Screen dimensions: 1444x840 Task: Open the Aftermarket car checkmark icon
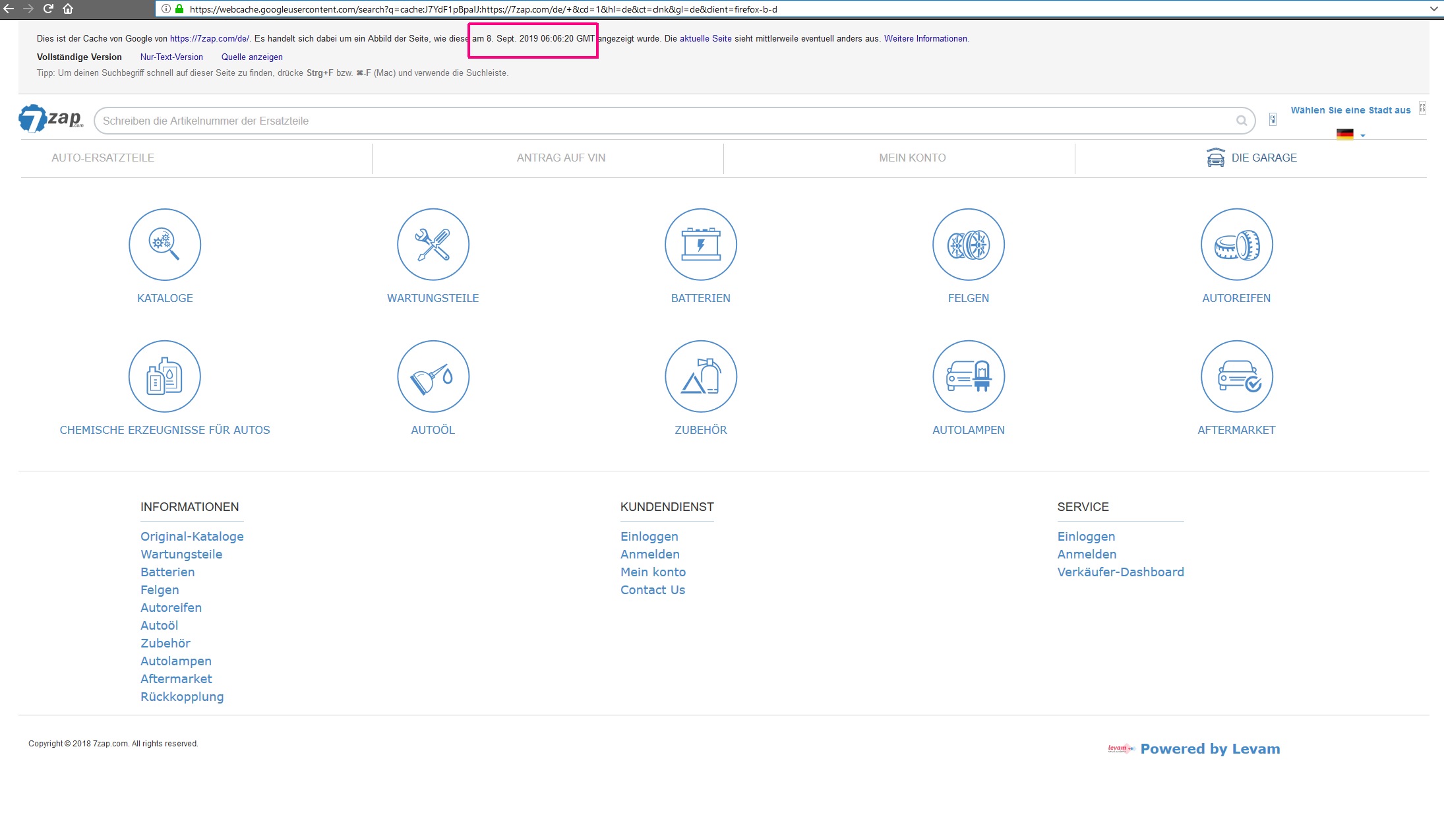tap(1236, 376)
